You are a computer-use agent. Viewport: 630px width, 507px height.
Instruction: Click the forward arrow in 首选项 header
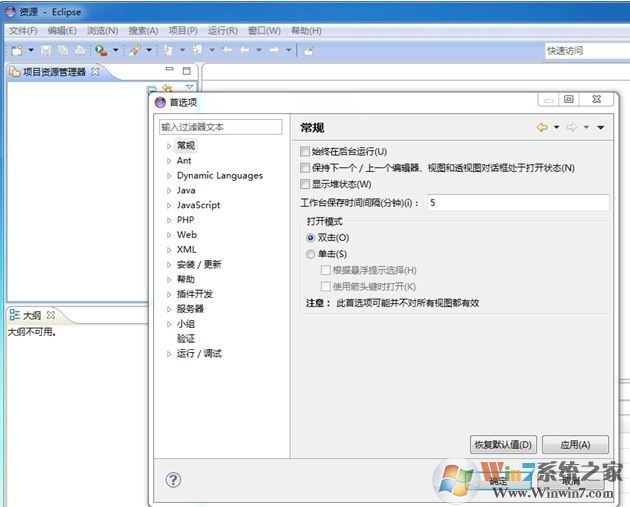tap(571, 127)
